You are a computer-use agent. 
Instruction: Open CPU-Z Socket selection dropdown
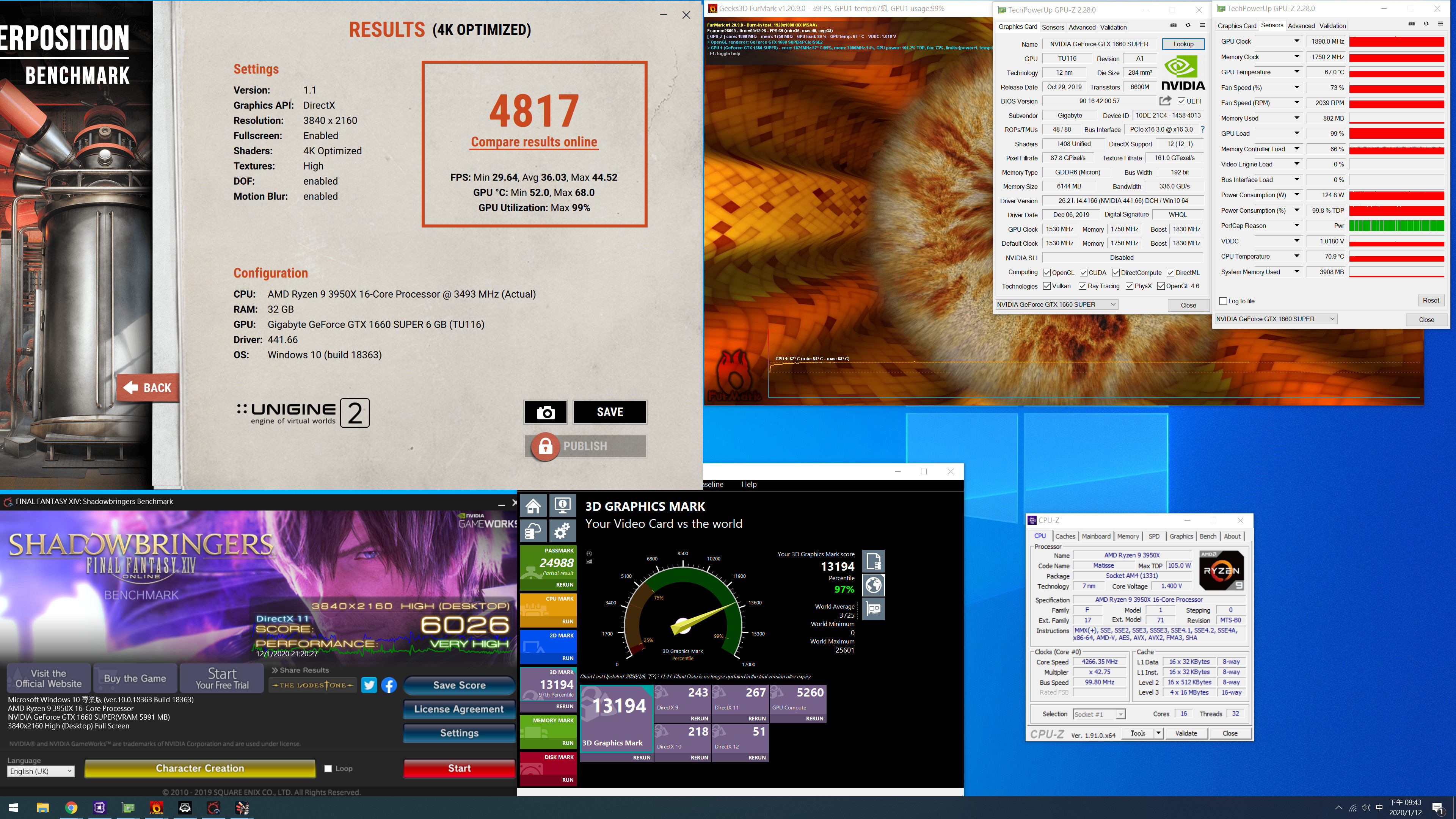(x=1099, y=714)
